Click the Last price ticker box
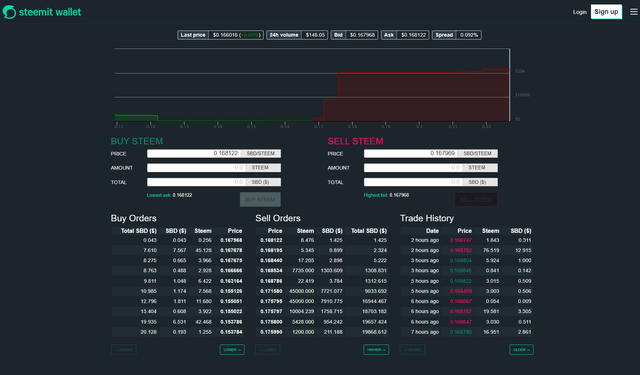640x375 pixels. [x=220, y=35]
